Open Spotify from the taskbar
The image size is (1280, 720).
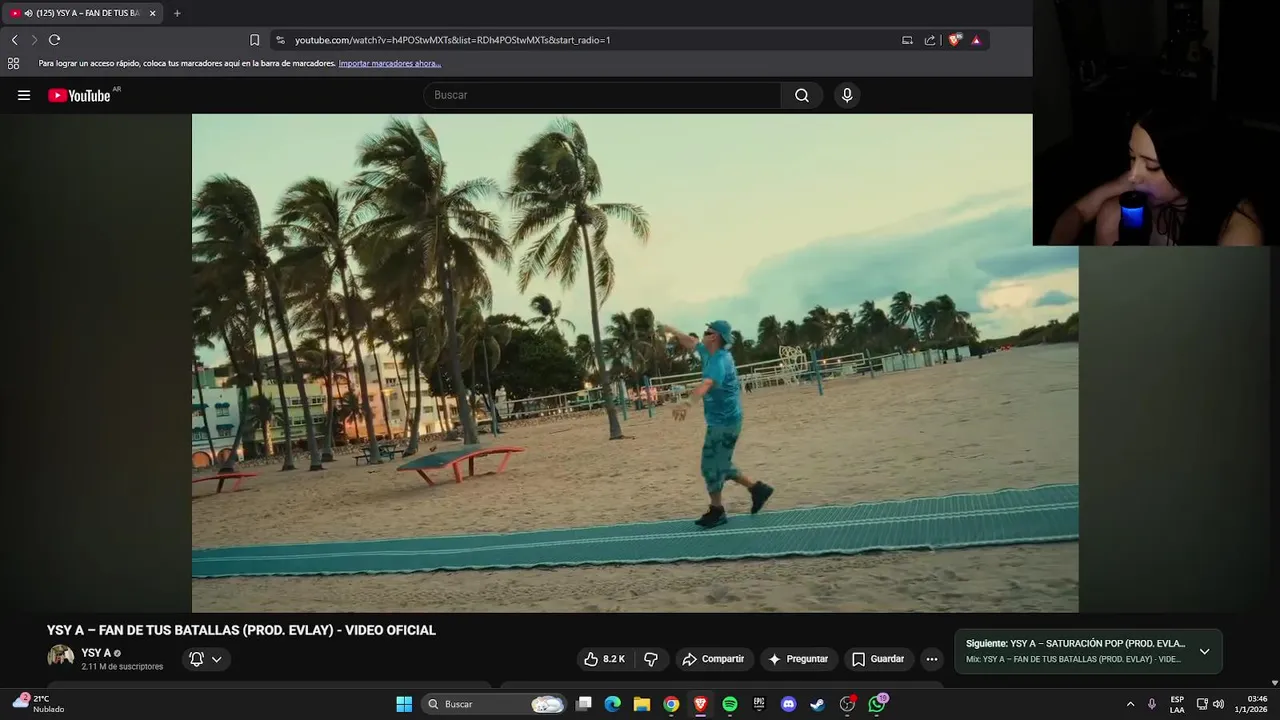[730, 704]
